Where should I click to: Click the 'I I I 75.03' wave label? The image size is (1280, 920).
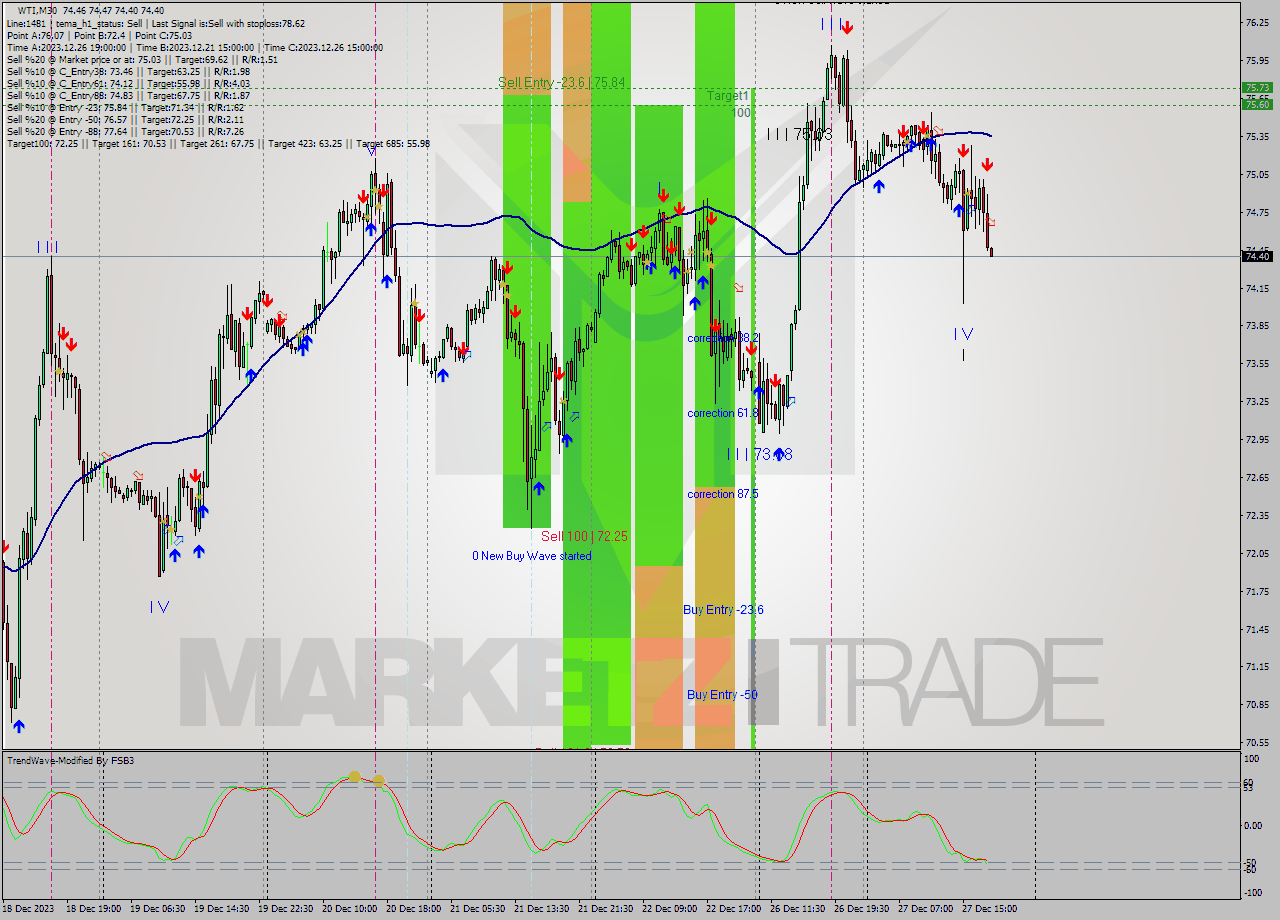click(x=800, y=134)
